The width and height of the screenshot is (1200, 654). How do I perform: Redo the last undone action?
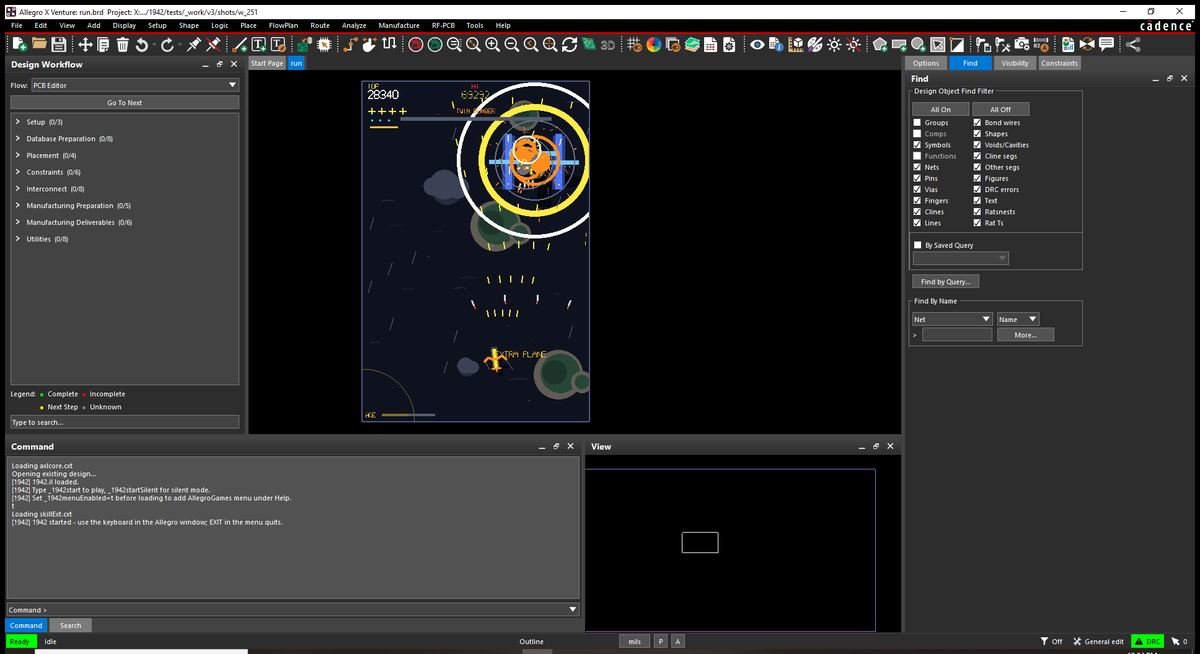(166, 44)
